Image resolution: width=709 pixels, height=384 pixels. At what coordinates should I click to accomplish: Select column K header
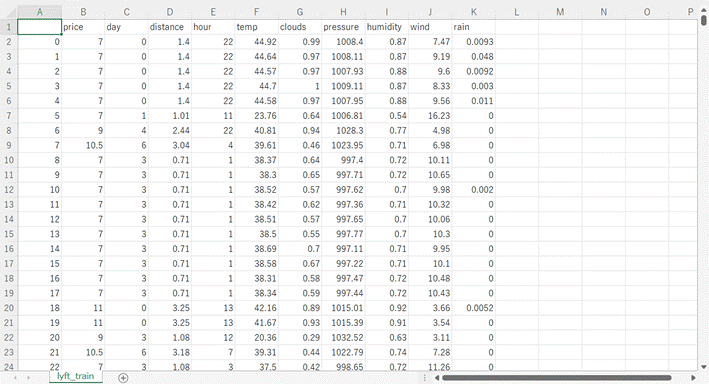474,12
